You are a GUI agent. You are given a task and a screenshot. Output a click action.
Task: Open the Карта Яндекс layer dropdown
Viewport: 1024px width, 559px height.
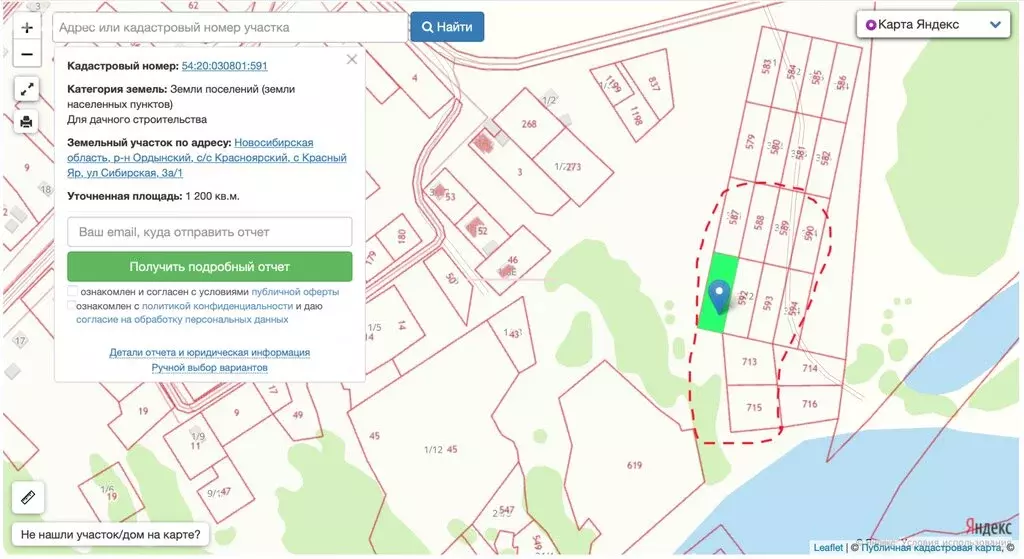[933, 25]
